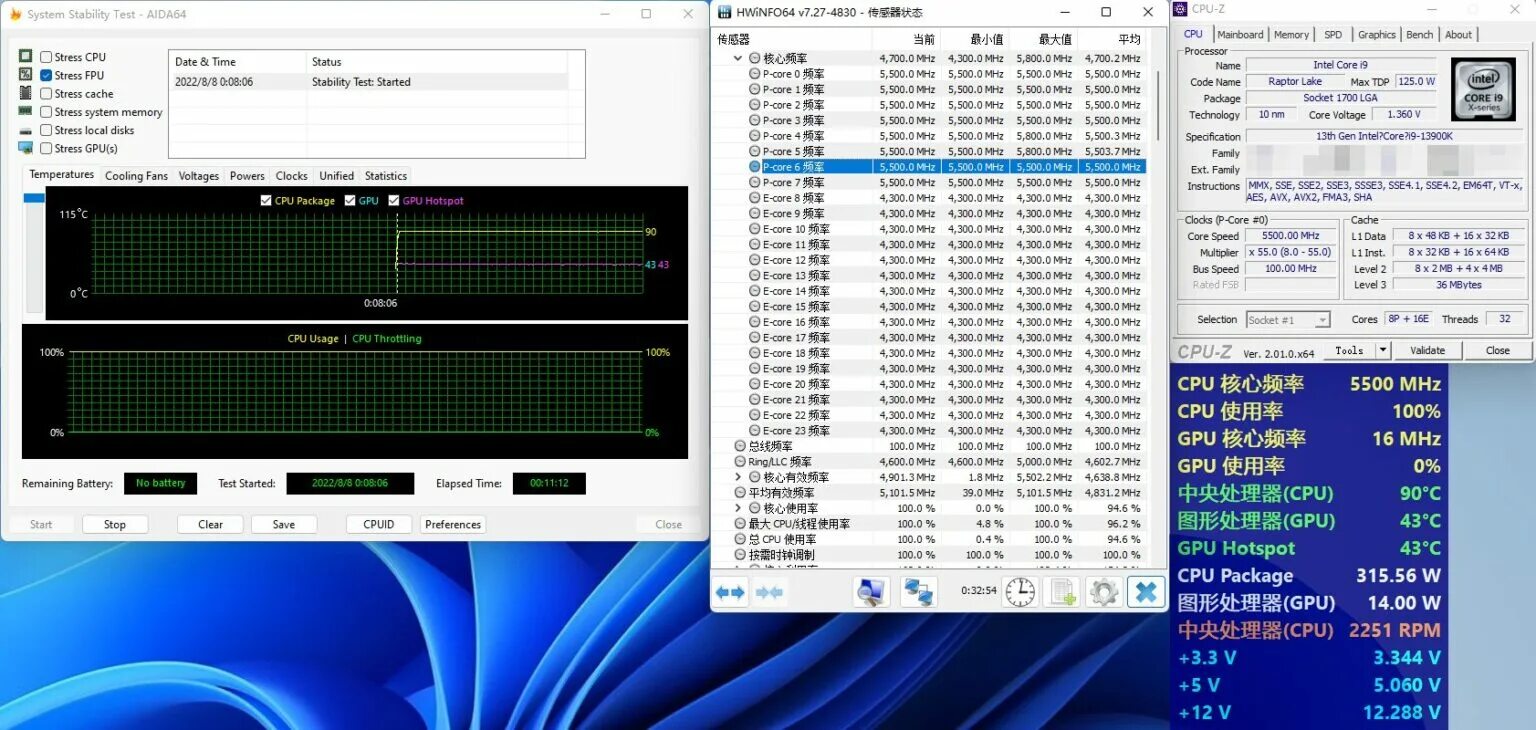This screenshot has width=1536, height=730.
Task: Click clock icon next to P-core 0 频率
Action: (755, 74)
